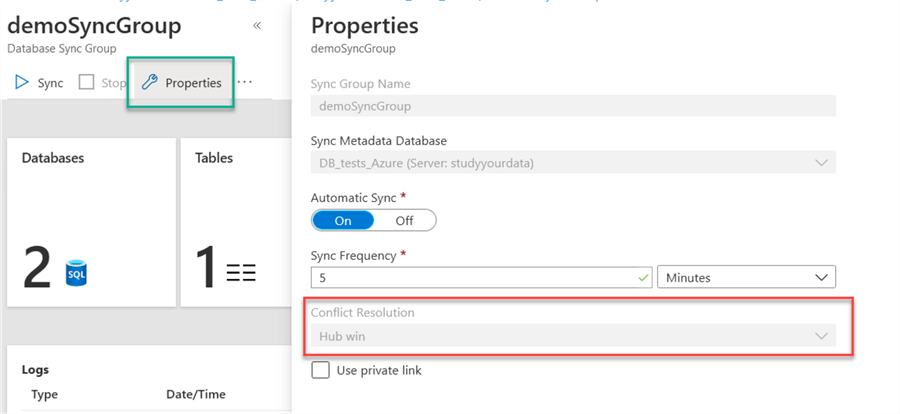Click the SQL database icon
The height and width of the screenshot is (414, 900).
(x=76, y=274)
